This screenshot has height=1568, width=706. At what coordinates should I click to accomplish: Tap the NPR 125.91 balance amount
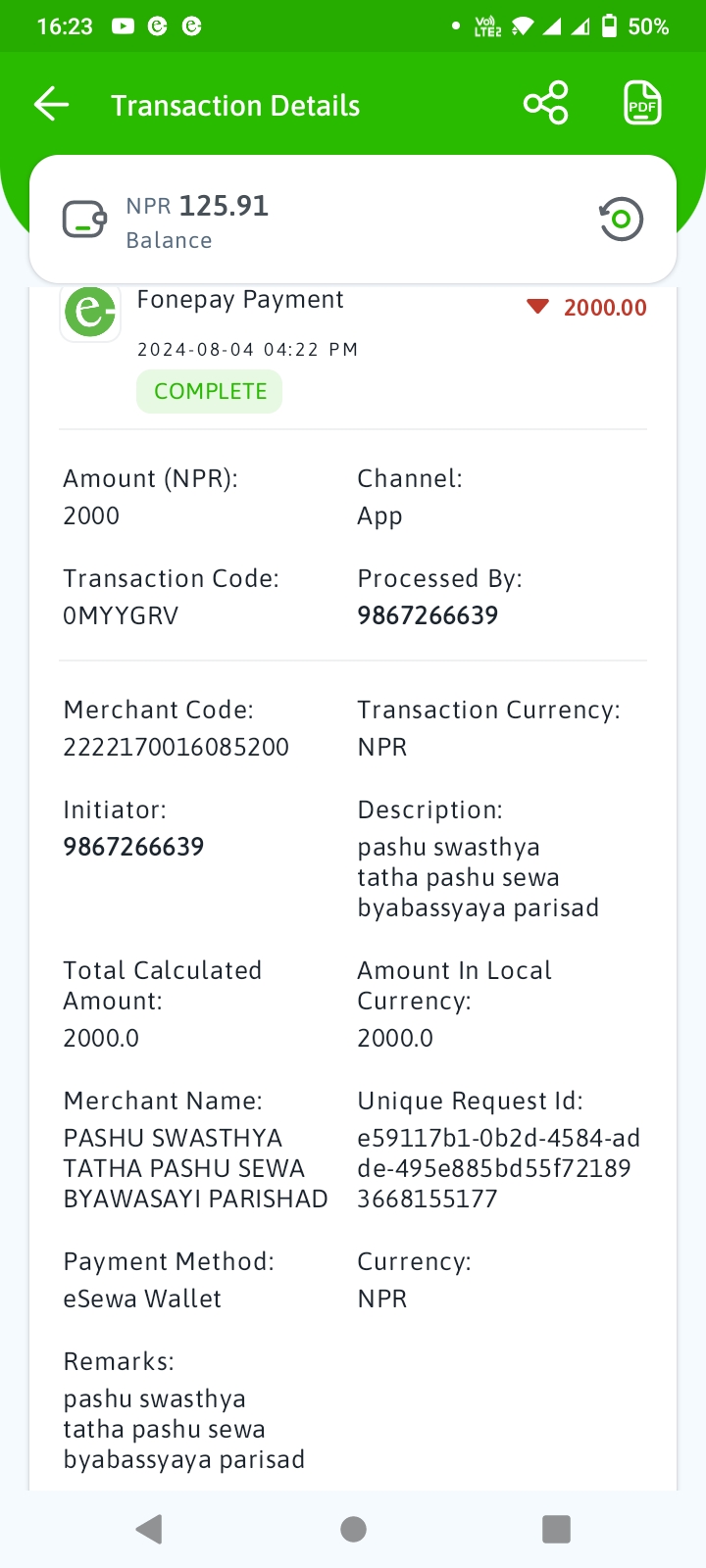click(x=197, y=206)
